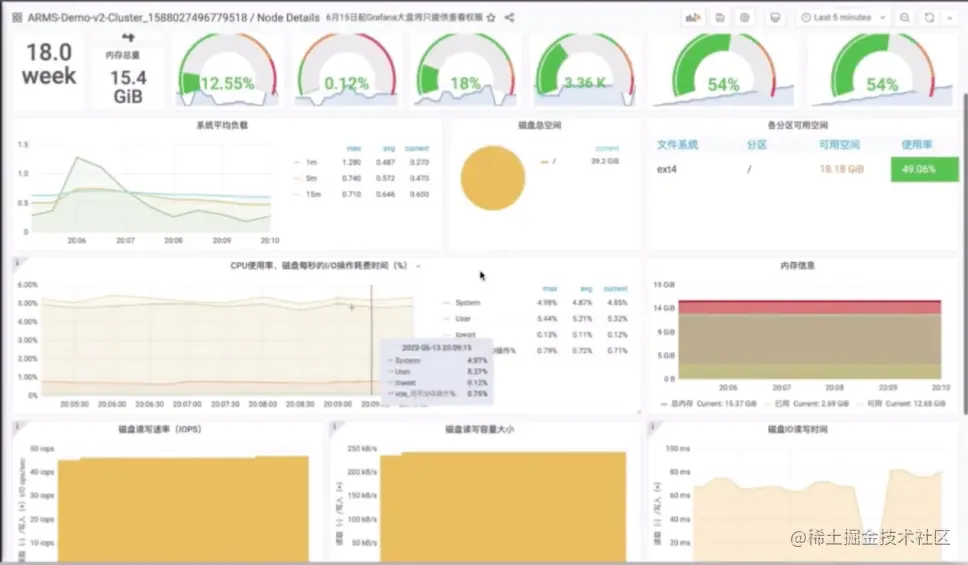Open the 磁盘总空间 panel title

click(x=540, y=125)
